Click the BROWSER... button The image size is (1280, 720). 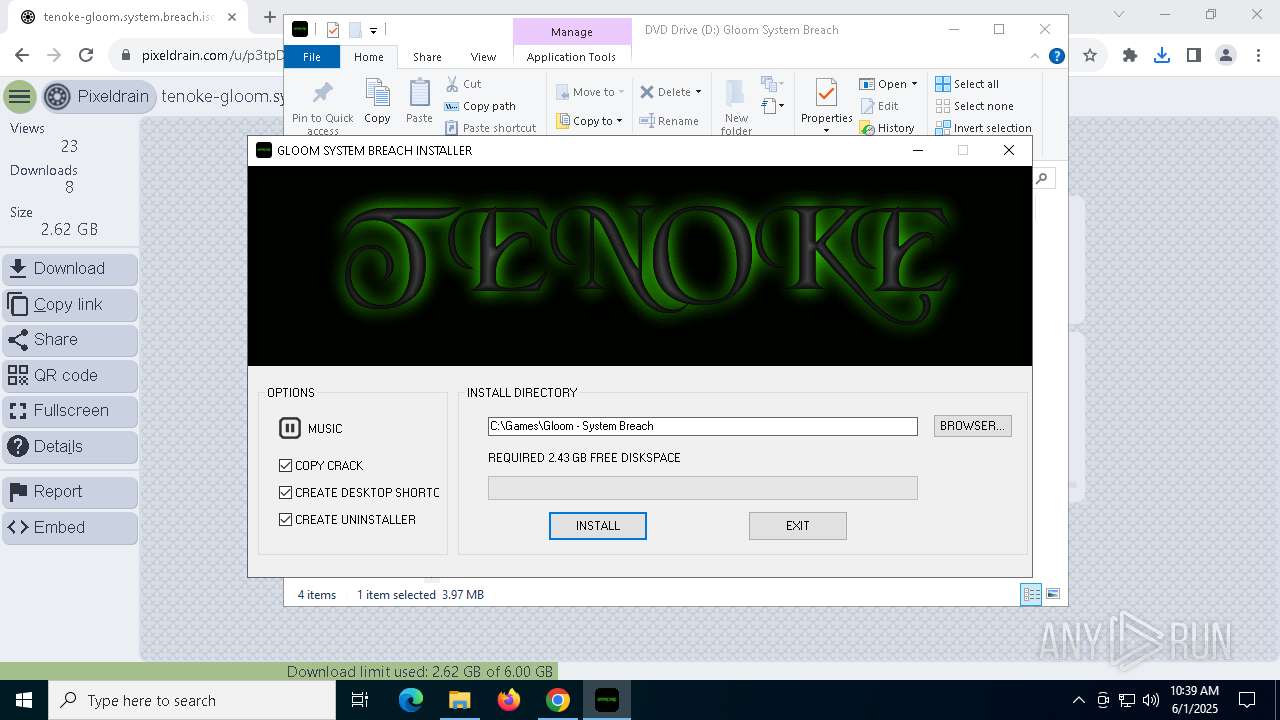[x=972, y=426]
